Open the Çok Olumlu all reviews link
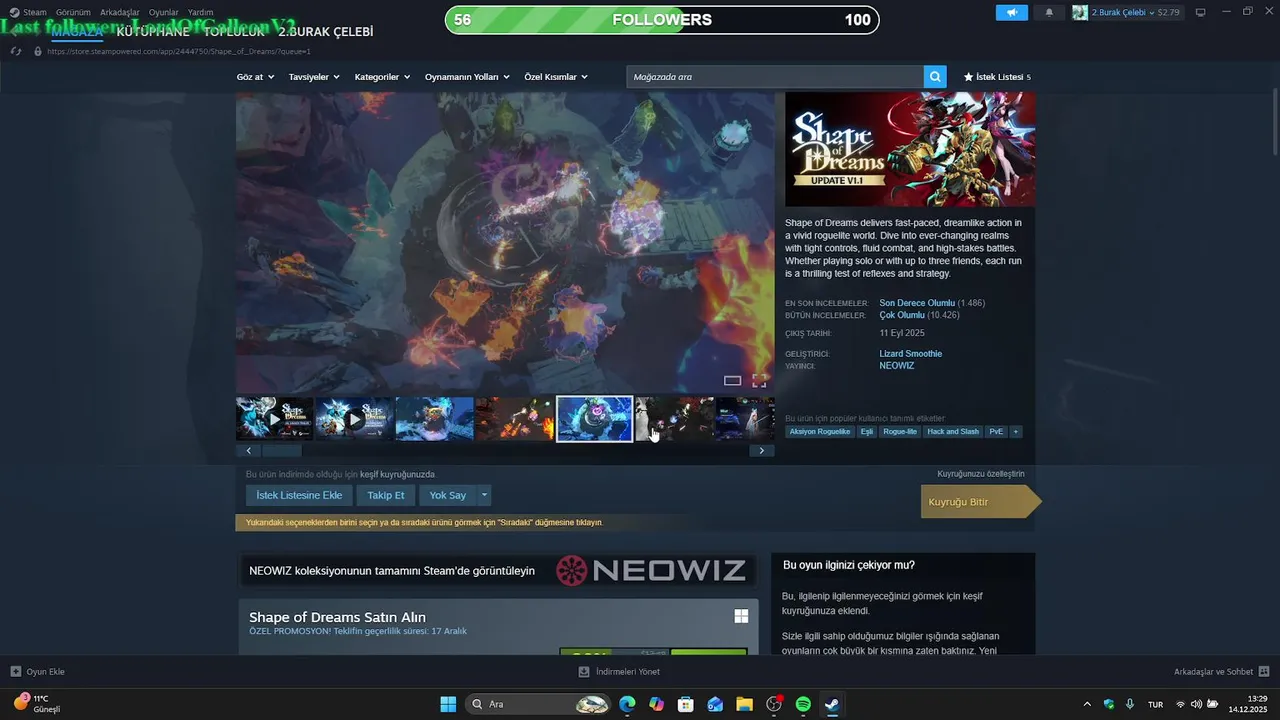The height and width of the screenshot is (720, 1280). pyautogui.click(x=902, y=315)
